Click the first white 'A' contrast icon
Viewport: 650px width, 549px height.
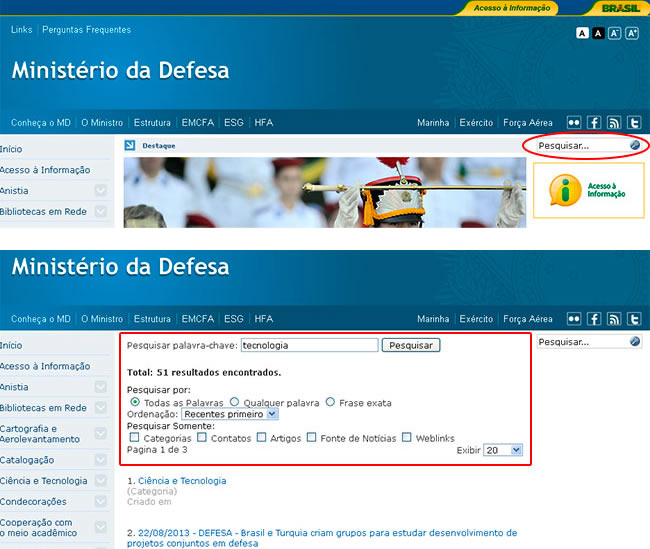coord(582,33)
